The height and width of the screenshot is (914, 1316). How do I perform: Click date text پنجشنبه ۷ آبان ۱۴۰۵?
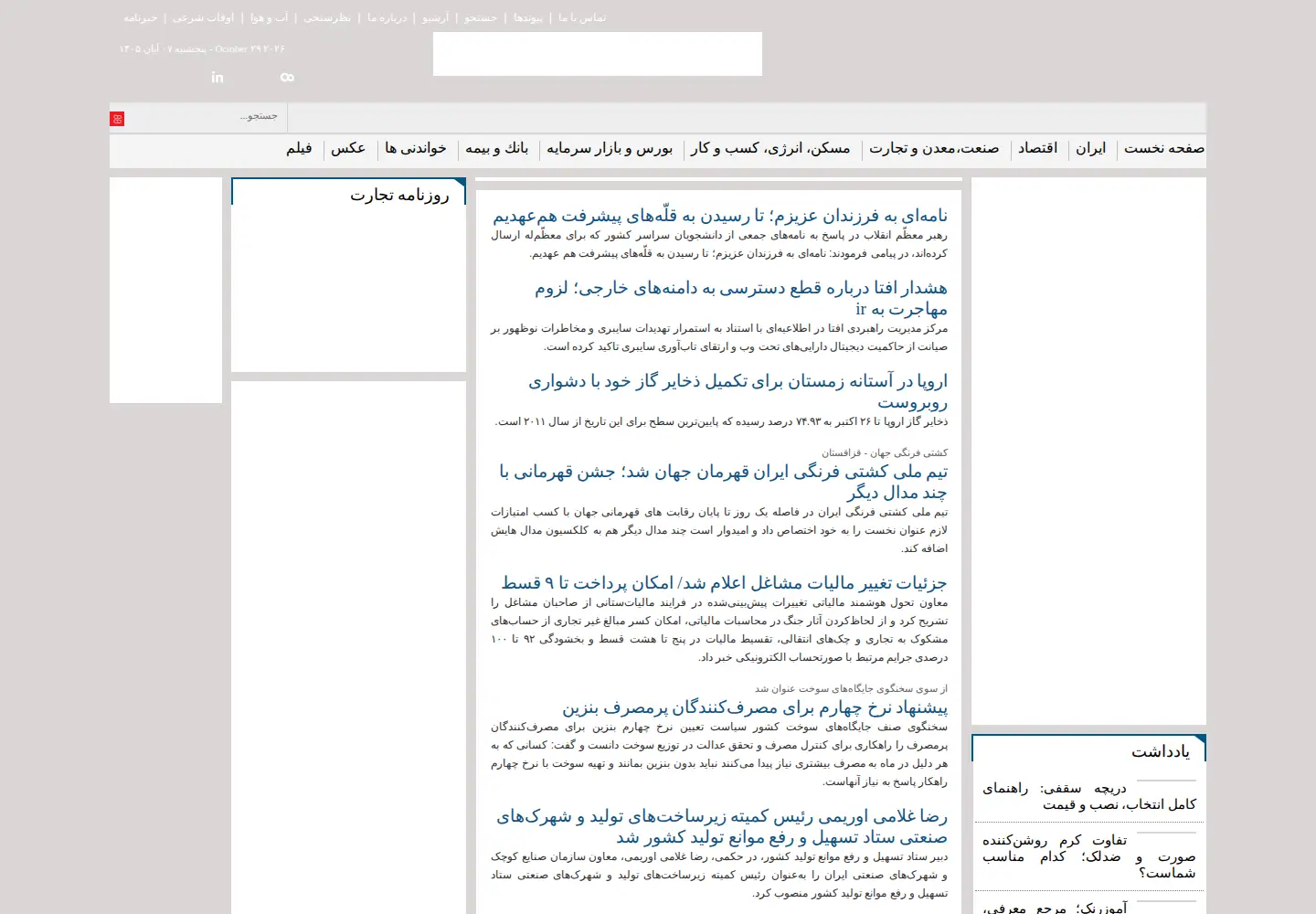(163, 49)
